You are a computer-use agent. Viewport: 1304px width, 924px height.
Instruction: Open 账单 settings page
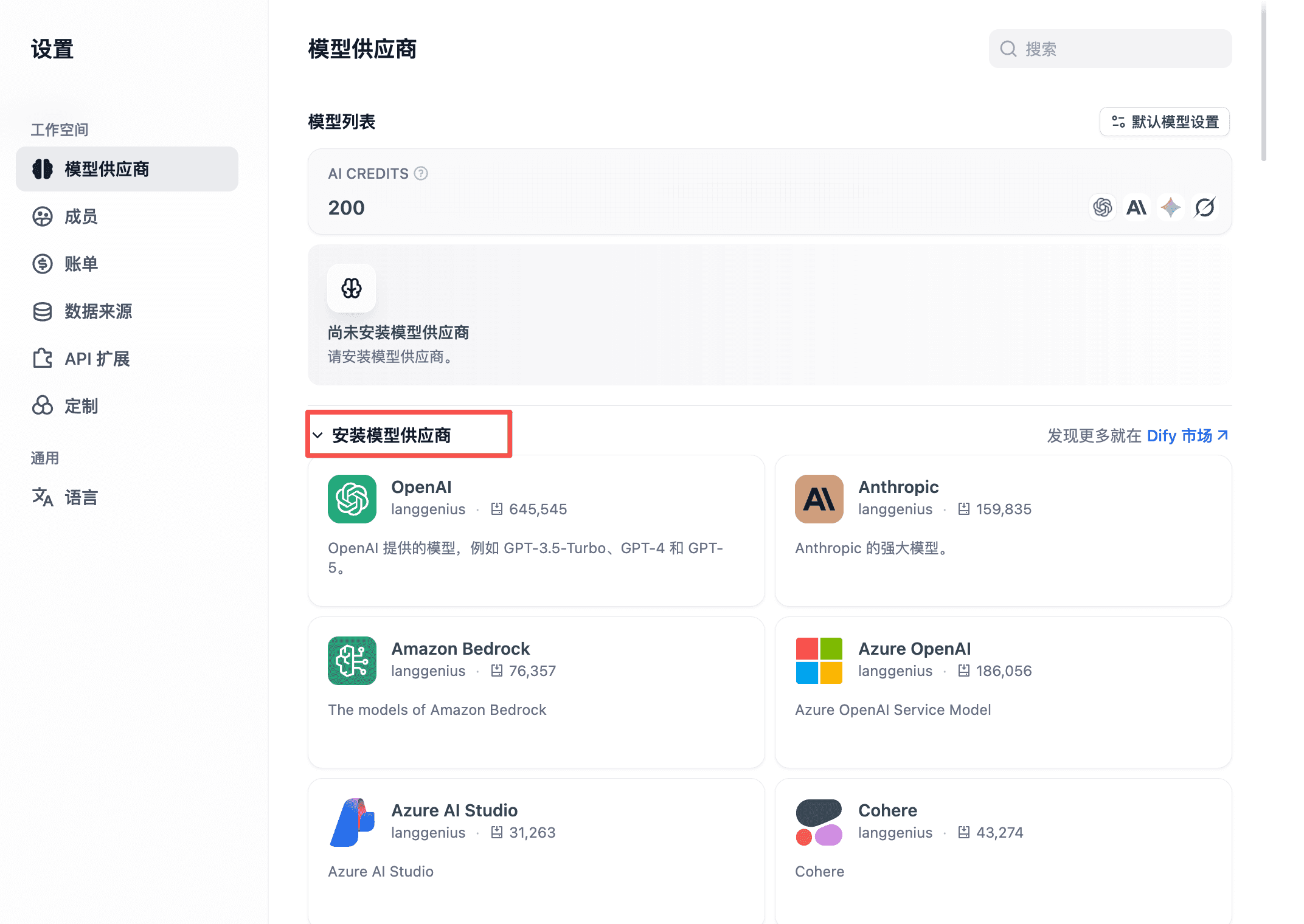127,264
